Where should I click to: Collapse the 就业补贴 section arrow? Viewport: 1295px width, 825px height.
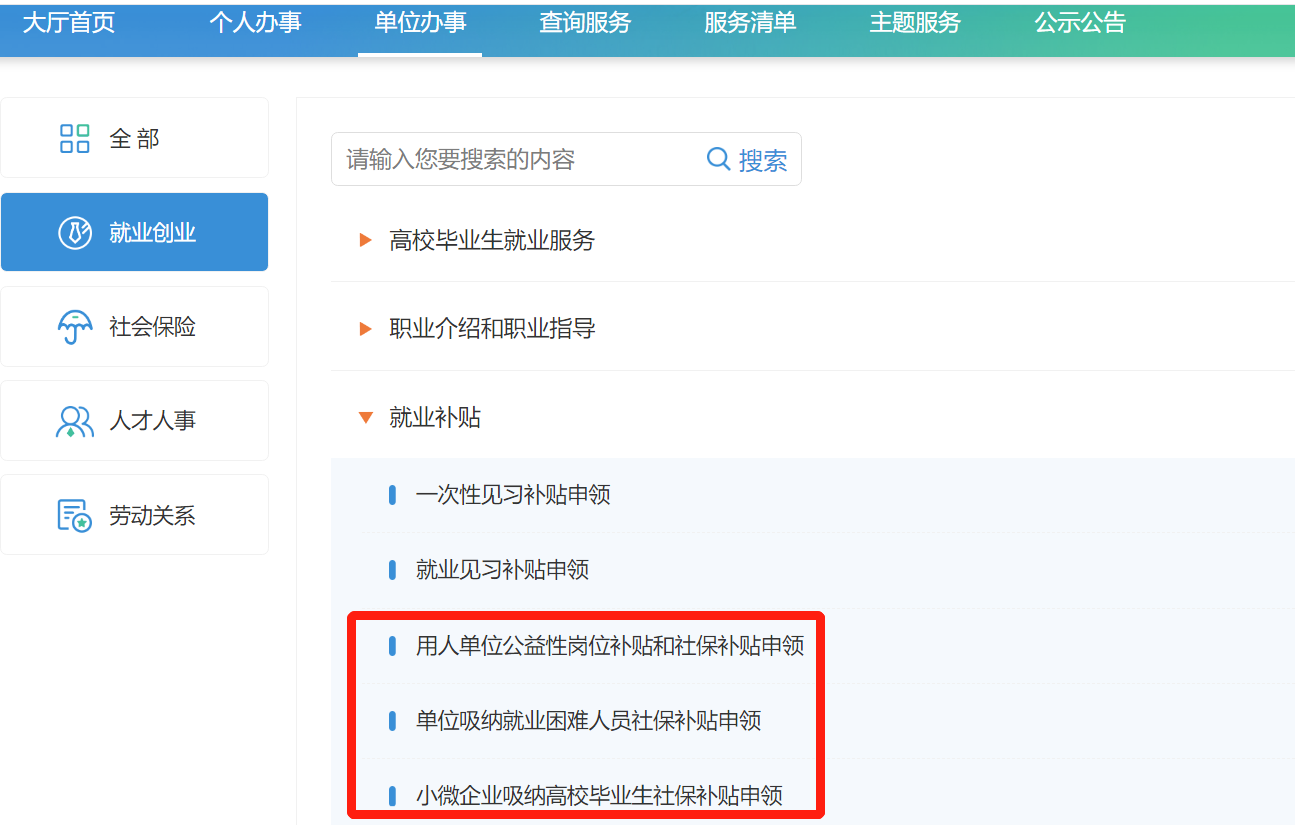click(365, 417)
